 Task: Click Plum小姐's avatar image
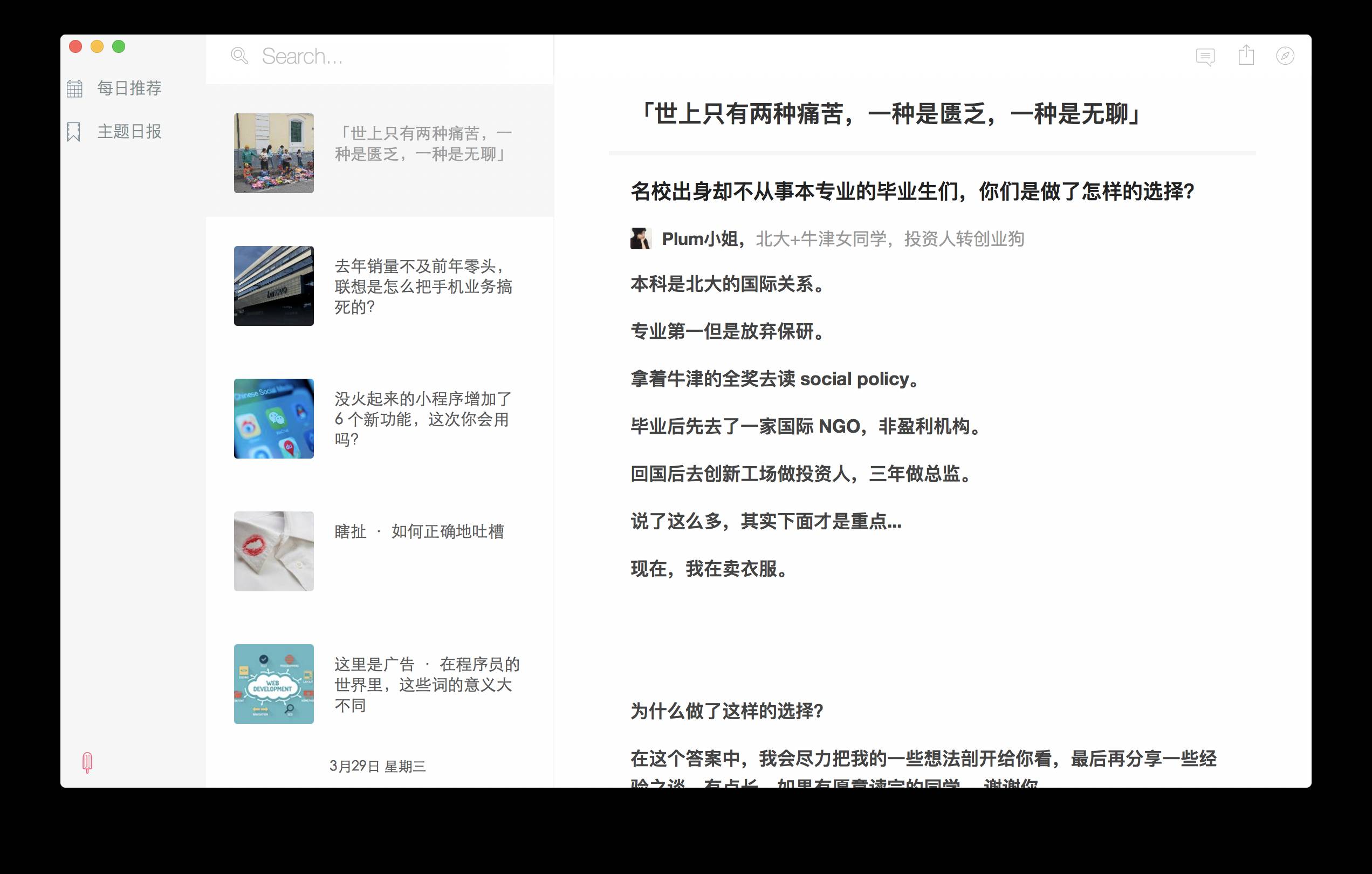point(640,238)
